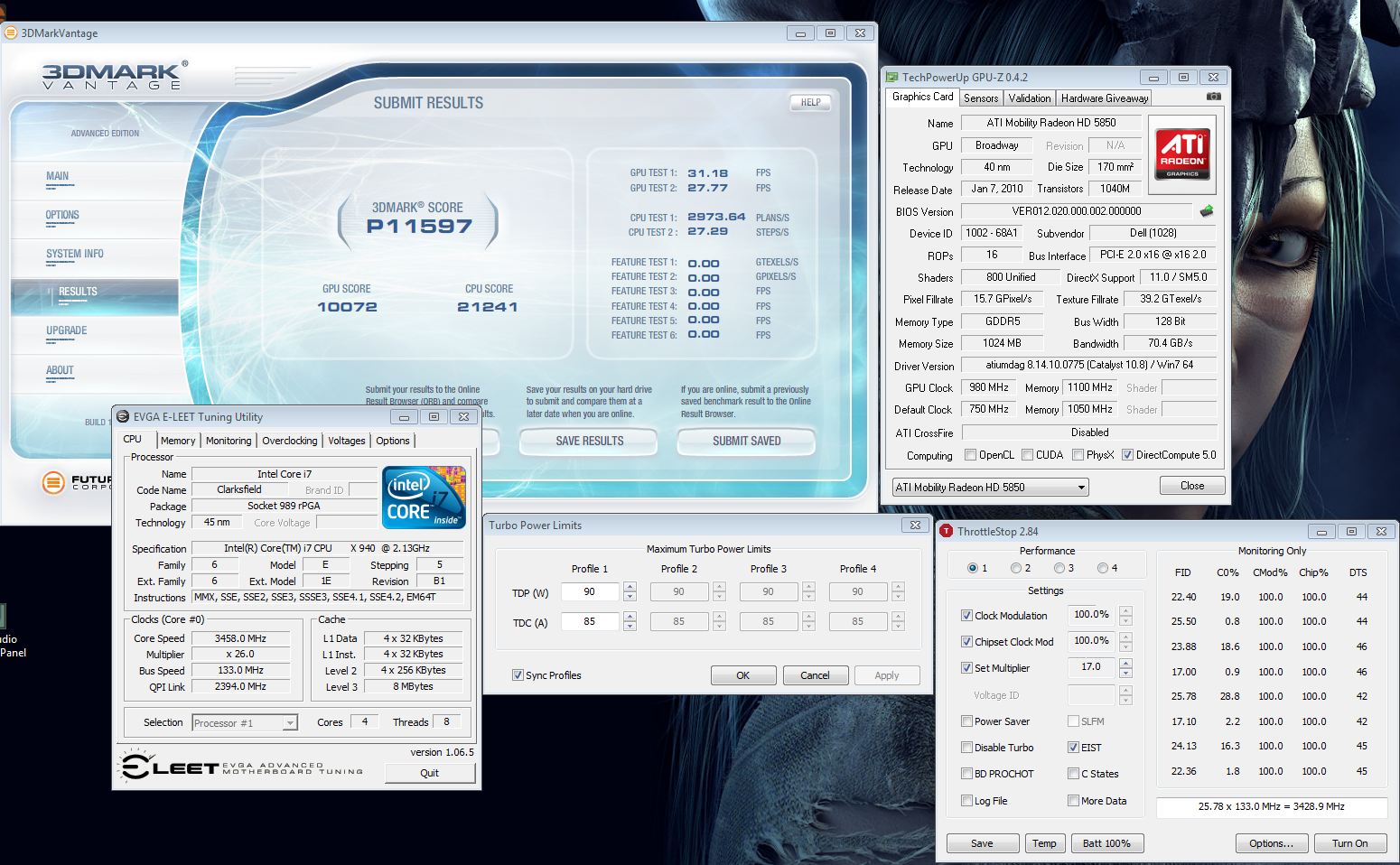Switch to the Sensors tab in GPU-Z

(x=981, y=98)
